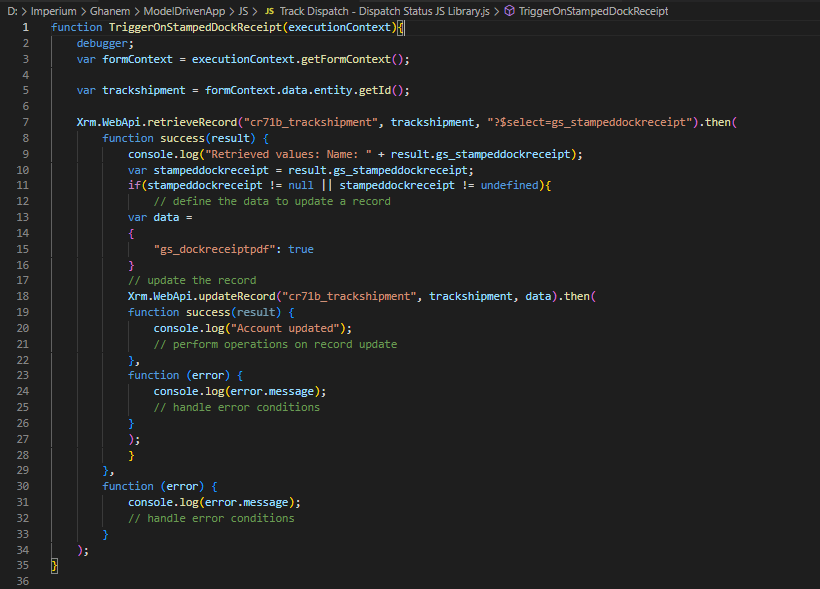
Task: Click the getFormContext method call
Action: [x=352, y=59]
